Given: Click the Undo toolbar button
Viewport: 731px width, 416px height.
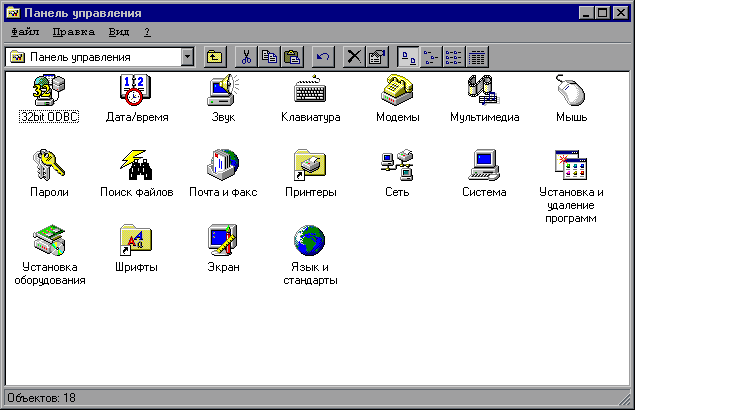Looking at the screenshot, I should point(323,57).
